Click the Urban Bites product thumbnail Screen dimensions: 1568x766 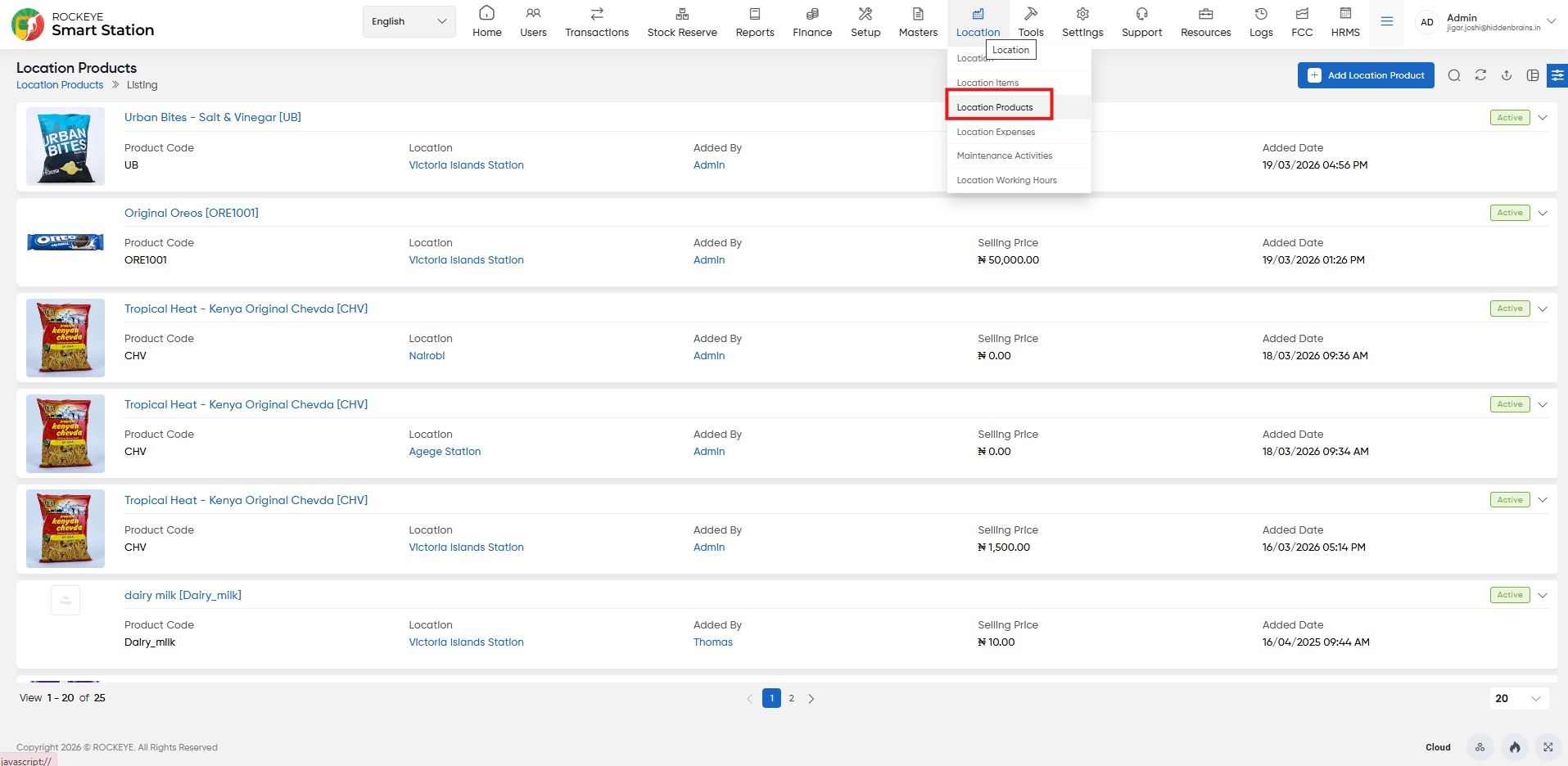point(66,146)
